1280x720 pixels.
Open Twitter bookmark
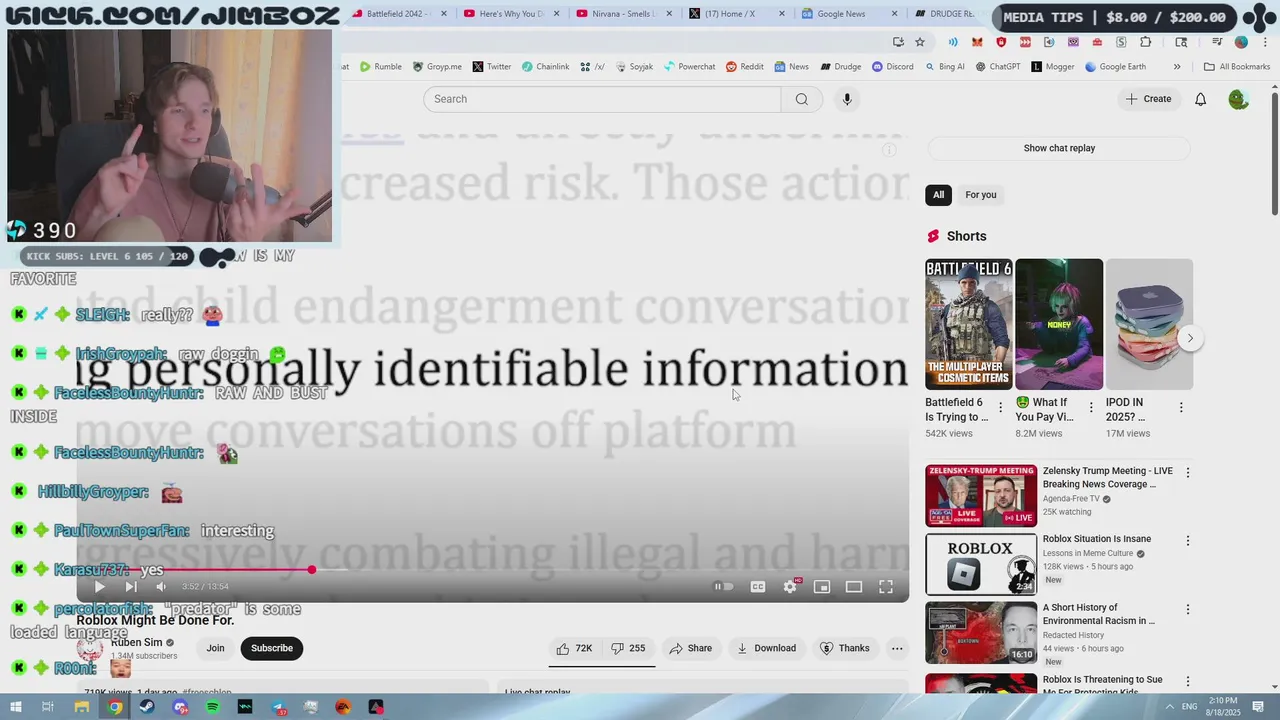coord(491,67)
